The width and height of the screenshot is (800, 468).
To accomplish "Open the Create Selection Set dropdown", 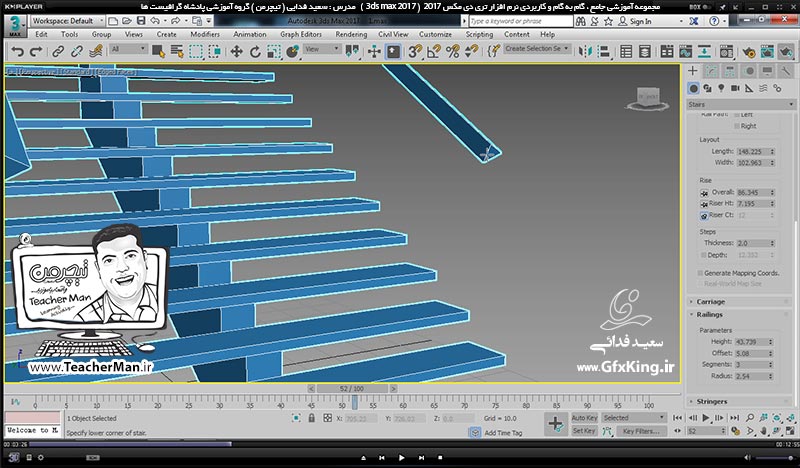I will click(537, 48).
